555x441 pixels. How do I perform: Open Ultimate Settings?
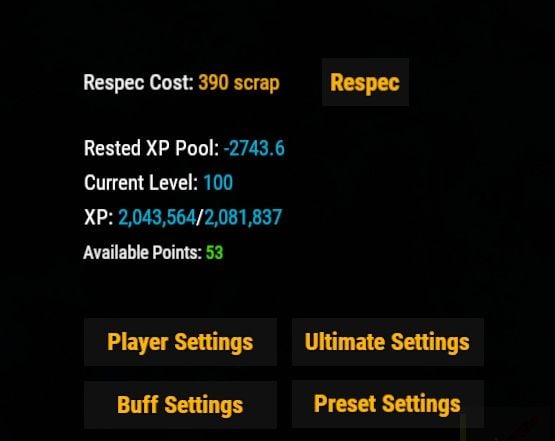[x=388, y=342]
